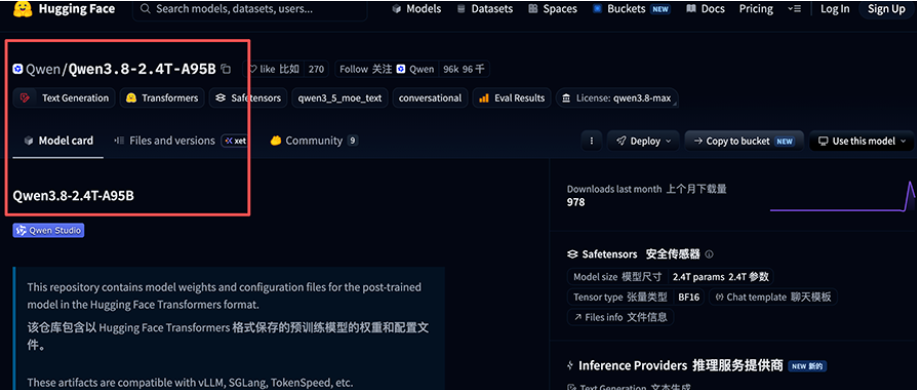Follow the Qwen organization
This screenshot has width=917, height=390.
pyautogui.click(x=387, y=69)
